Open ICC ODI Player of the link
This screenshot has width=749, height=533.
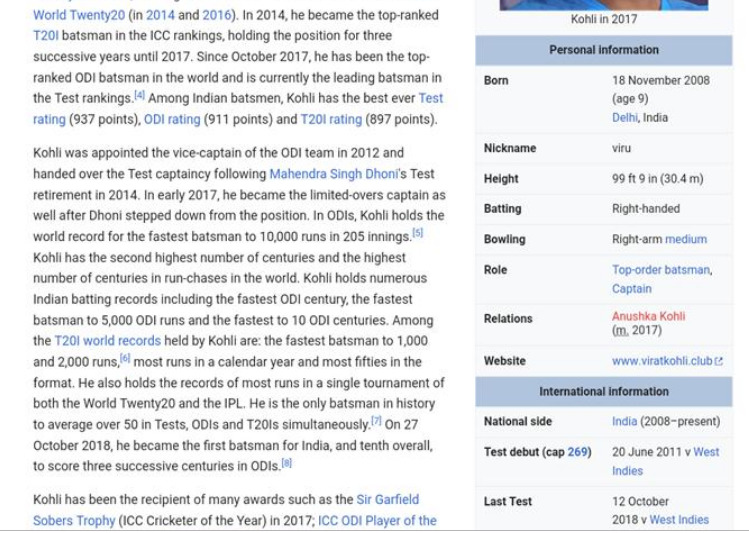(x=377, y=520)
